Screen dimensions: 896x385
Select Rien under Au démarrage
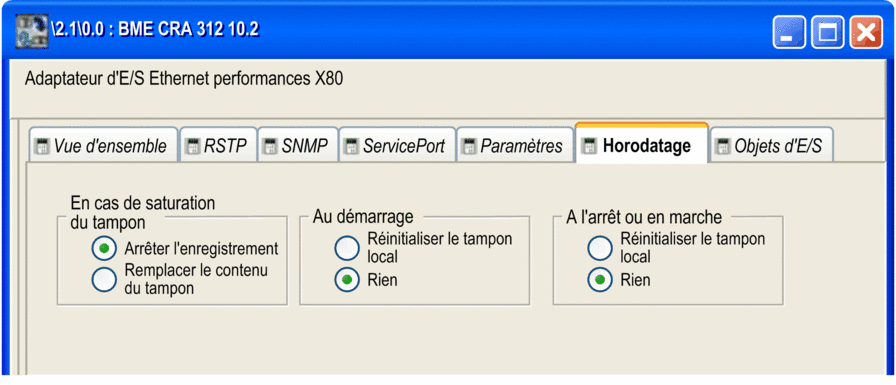click(x=347, y=280)
